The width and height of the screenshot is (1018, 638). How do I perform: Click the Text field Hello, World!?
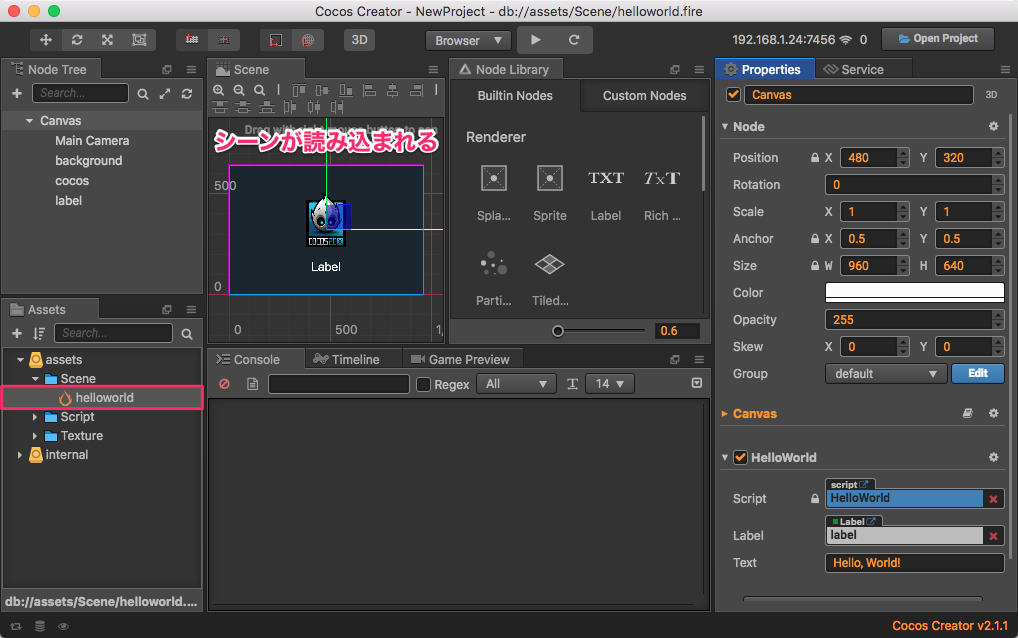click(914, 563)
